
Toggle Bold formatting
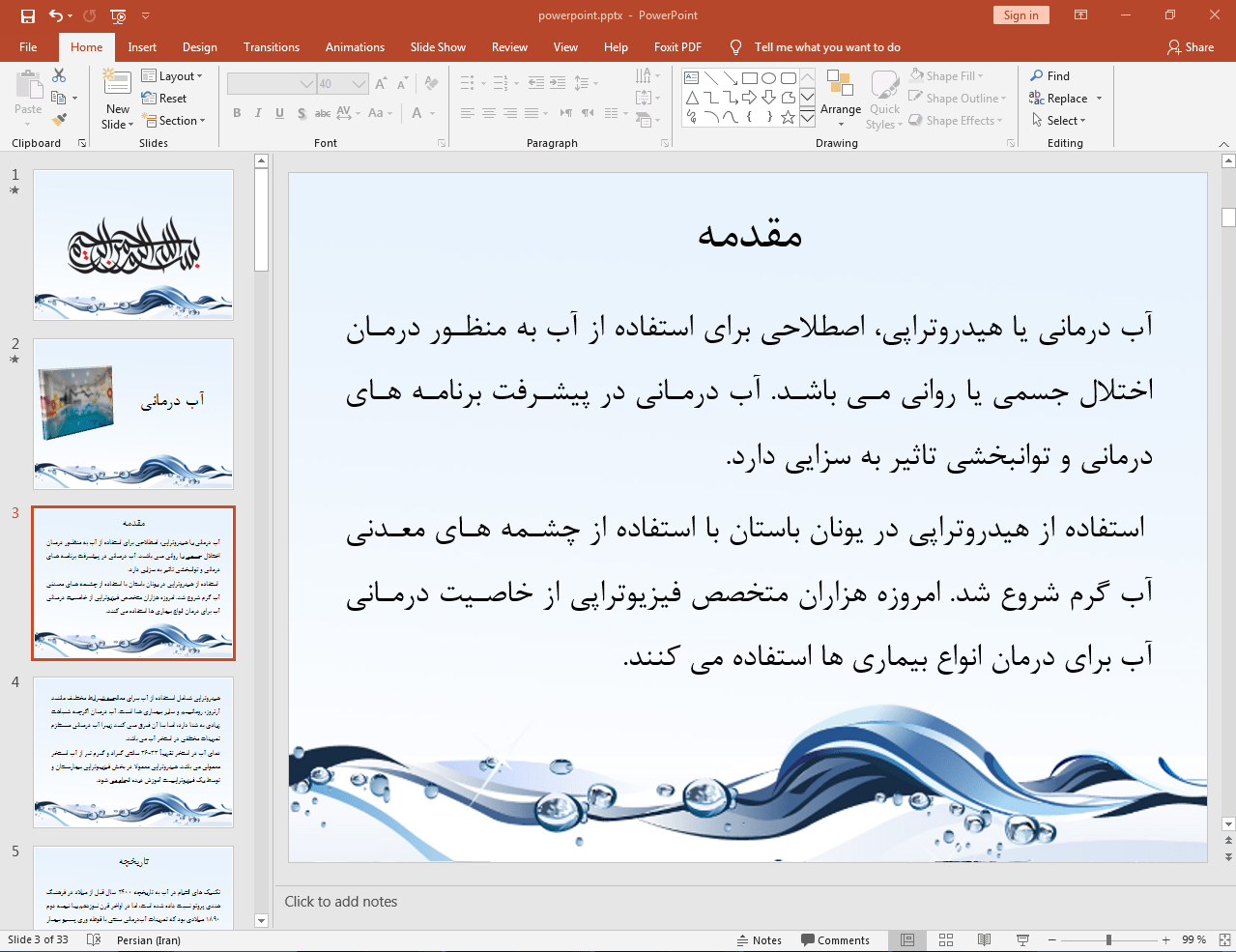237,113
